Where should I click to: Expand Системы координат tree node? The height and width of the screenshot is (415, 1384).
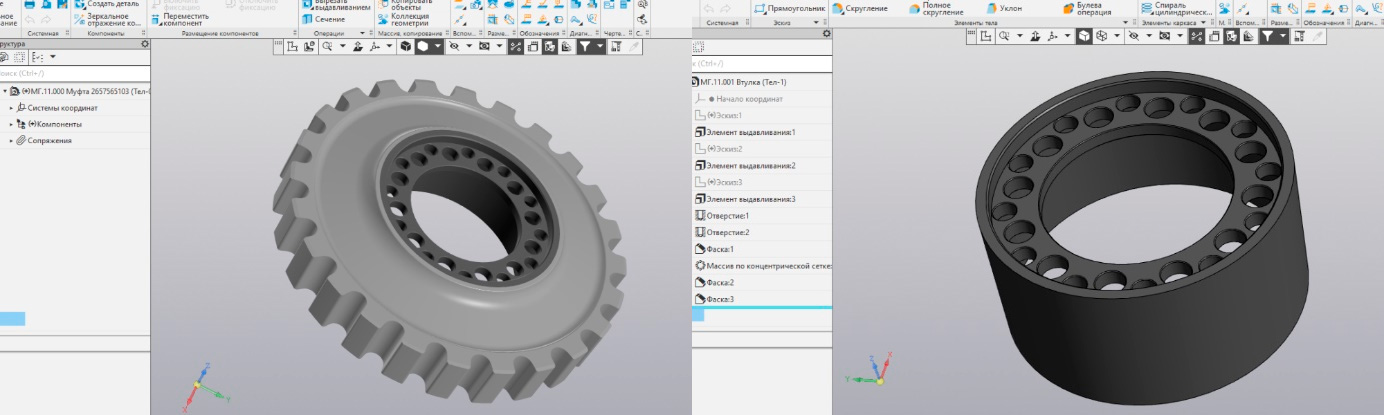click(11, 108)
